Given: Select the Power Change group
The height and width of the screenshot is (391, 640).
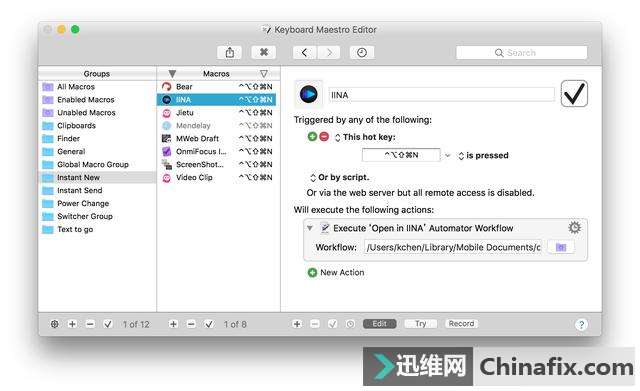Looking at the screenshot, I should [x=97, y=203].
